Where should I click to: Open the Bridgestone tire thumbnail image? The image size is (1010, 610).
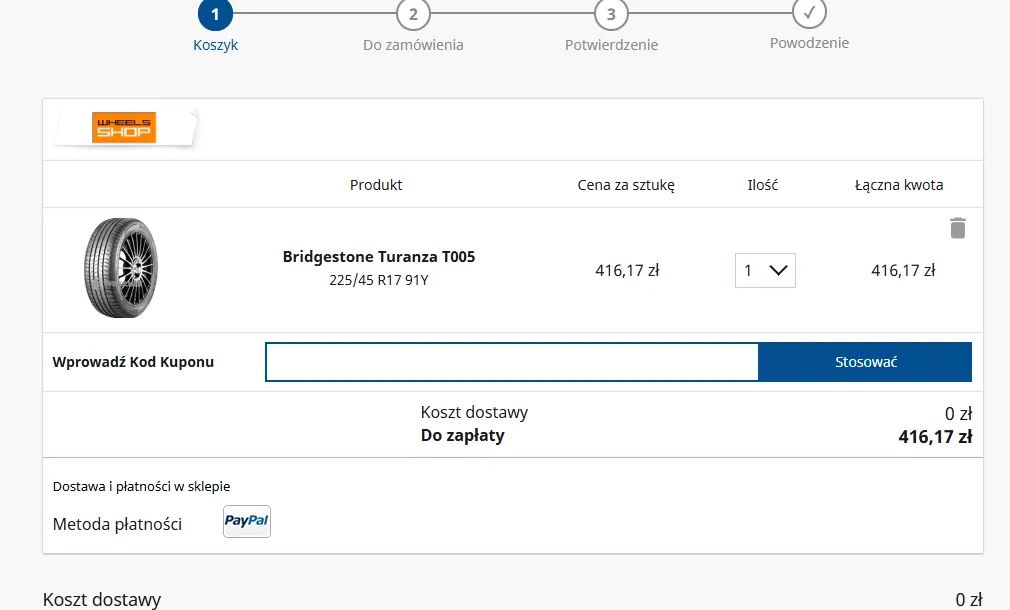point(121,268)
